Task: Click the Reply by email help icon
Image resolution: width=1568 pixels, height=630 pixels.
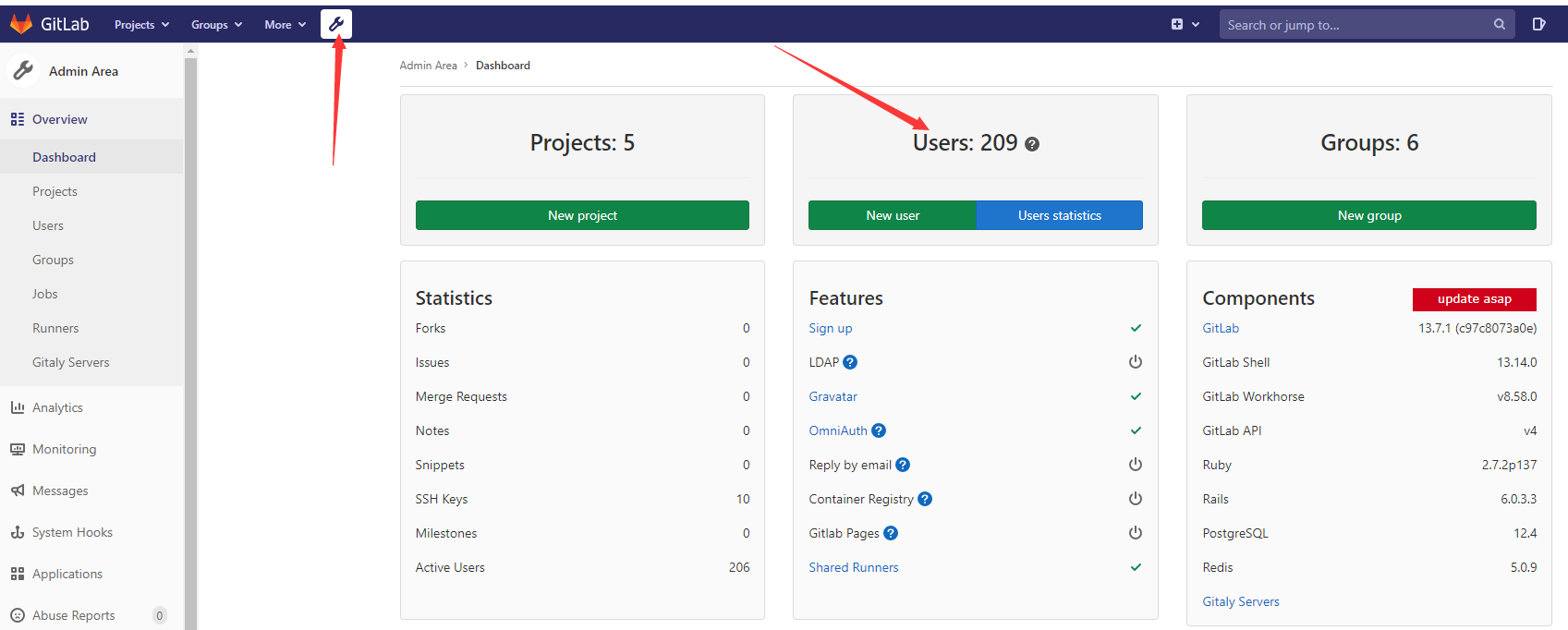Action: 903,465
